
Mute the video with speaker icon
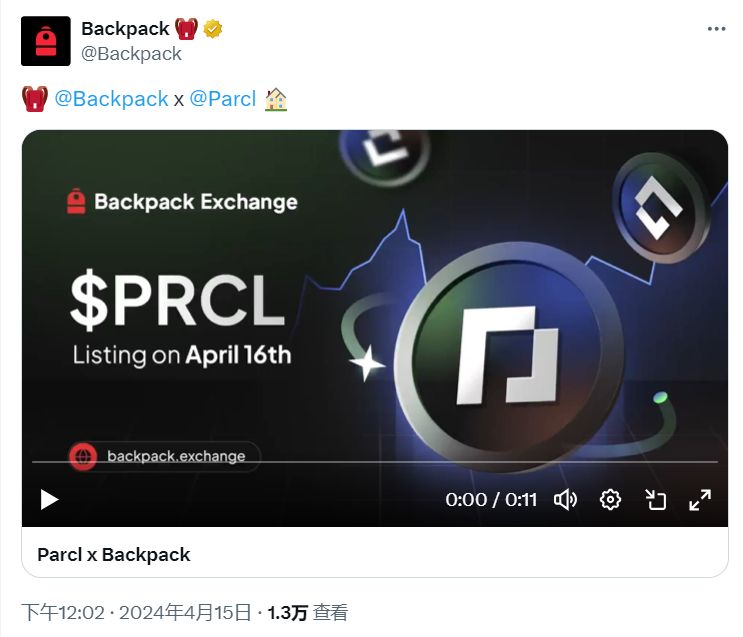tap(565, 500)
